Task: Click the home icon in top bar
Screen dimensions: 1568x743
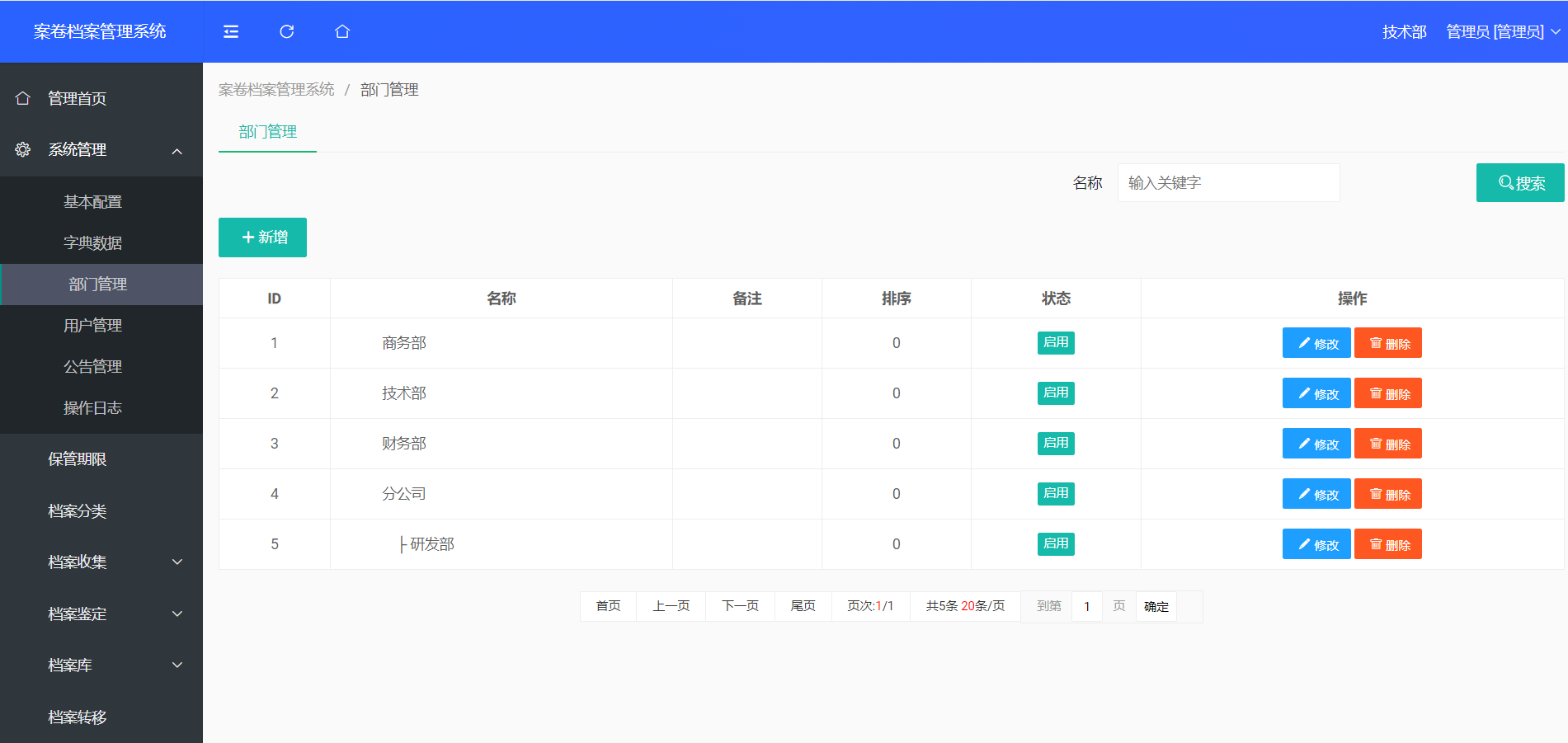Action: (x=342, y=31)
